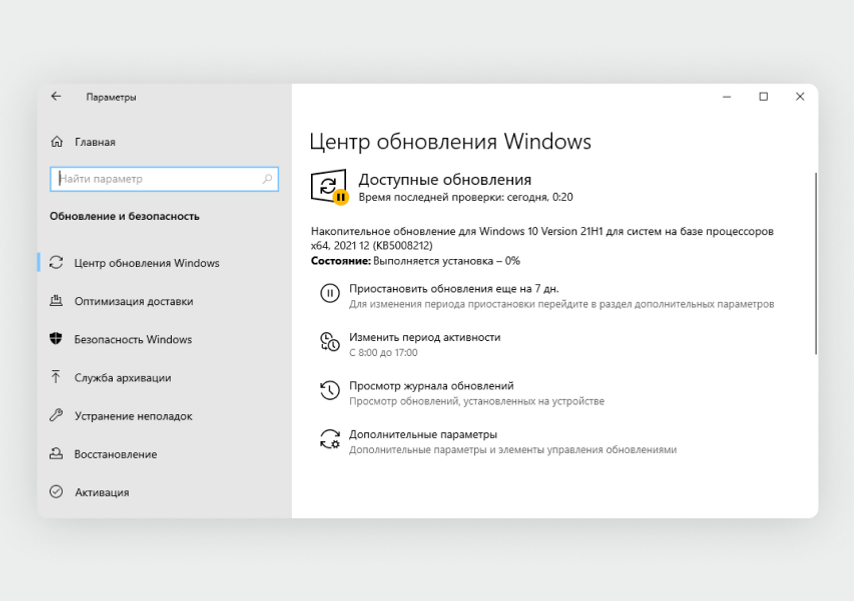Image resolution: width=854 pixels, height=601 pixels.
Task: Open the Главная home icon
Action: [57, 142]
